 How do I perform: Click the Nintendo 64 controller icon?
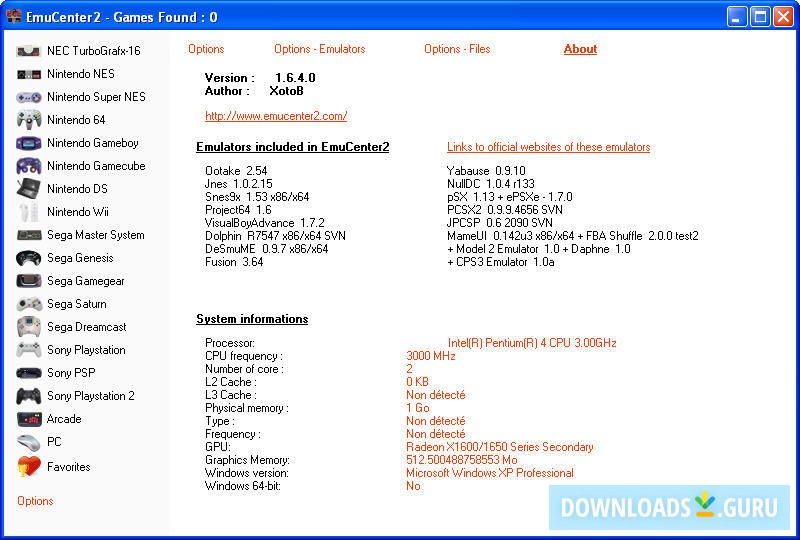(29, 119)
